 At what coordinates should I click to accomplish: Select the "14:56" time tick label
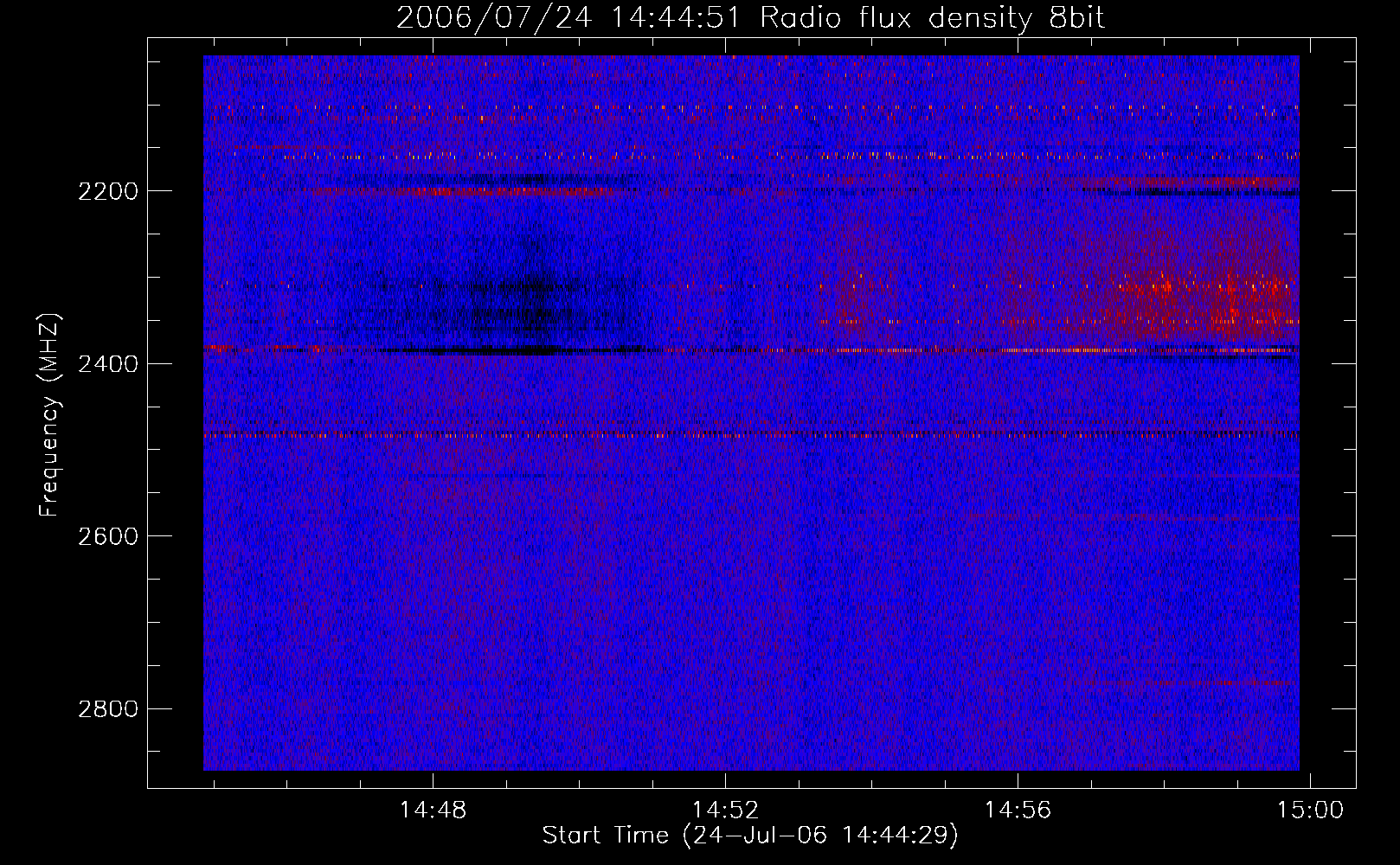1018,811
